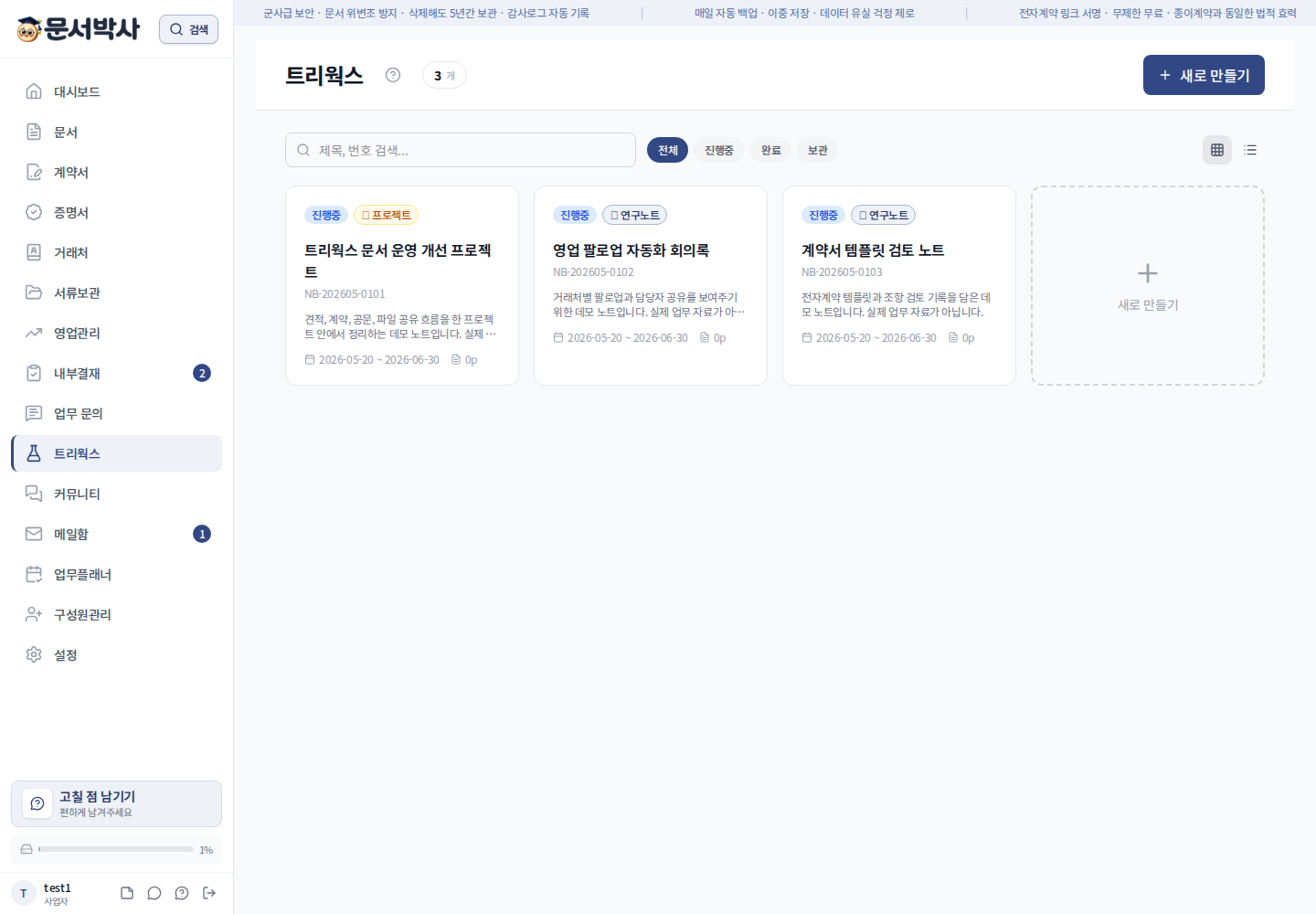Click the test1 user avatar
The width and height of the screenshot is (1316, 914).
click(24, 893)
